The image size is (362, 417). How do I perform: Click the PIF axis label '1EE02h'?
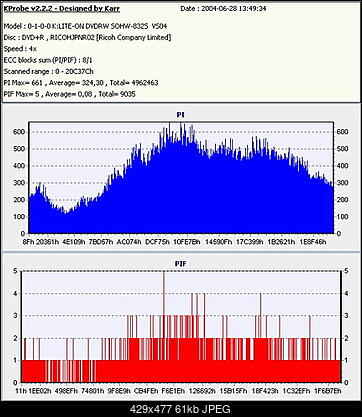[x=40, y=391]
